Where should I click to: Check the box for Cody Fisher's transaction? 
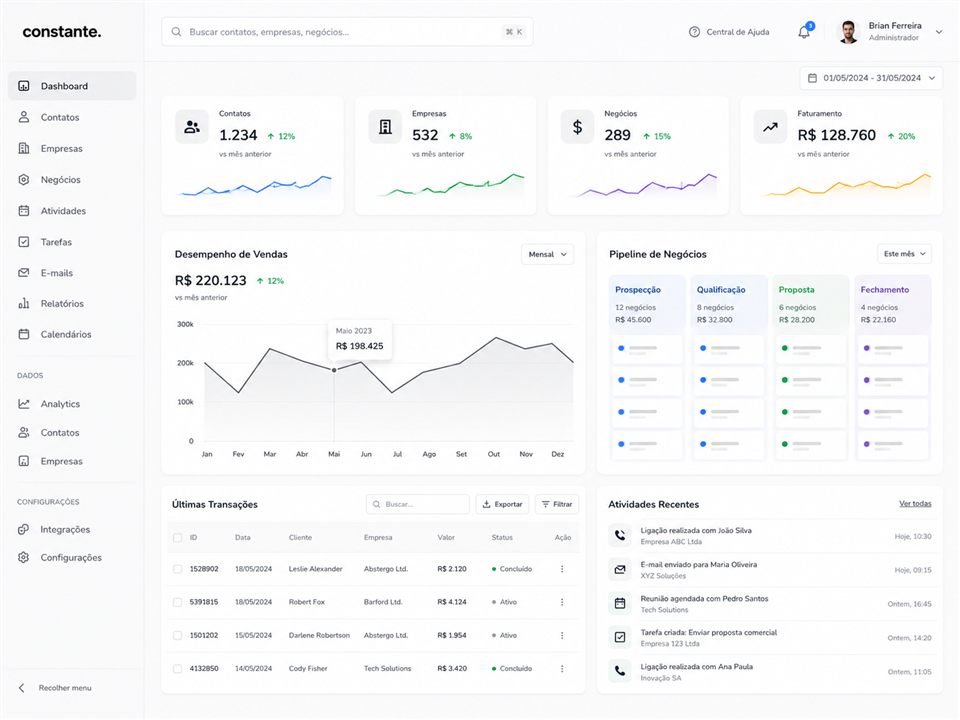pyautogui.click(x=178, y=669)
